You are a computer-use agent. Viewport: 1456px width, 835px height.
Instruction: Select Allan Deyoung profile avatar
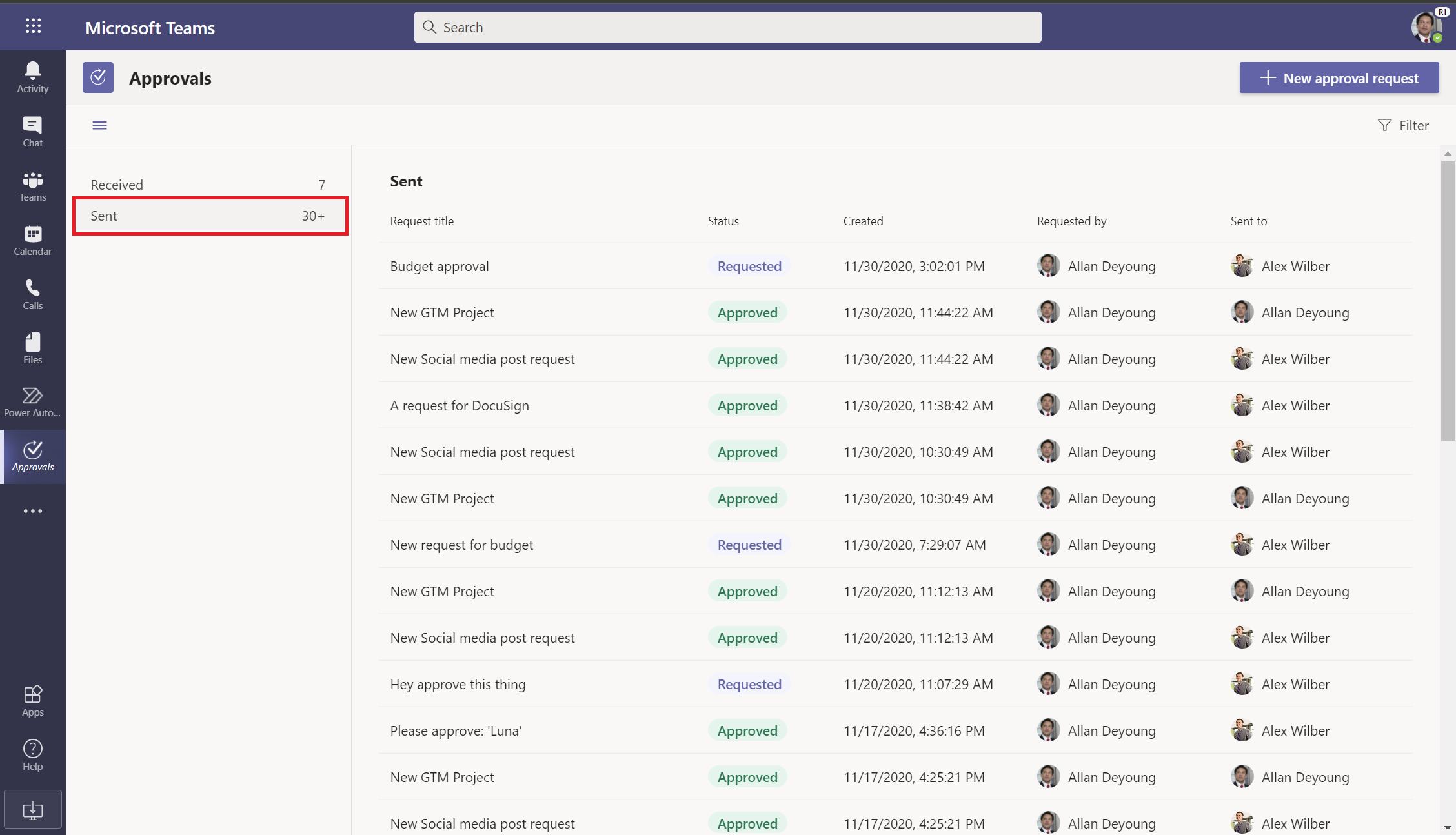pyautogui.click(x=1049, y=266)
